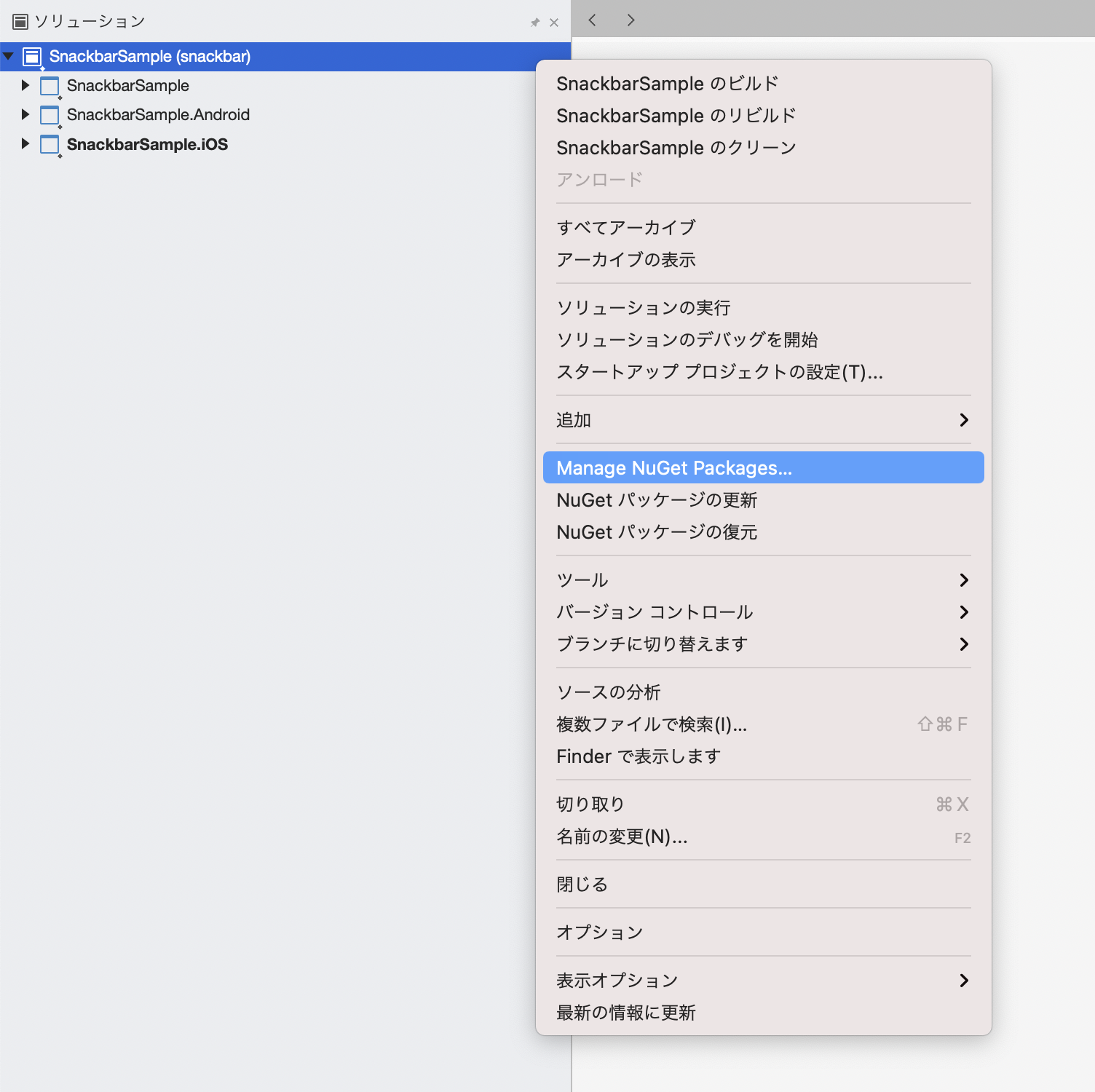Collapse the SnackbarSample (snackbar) solution node
1095x1092 pixels.
click(9, 56)
